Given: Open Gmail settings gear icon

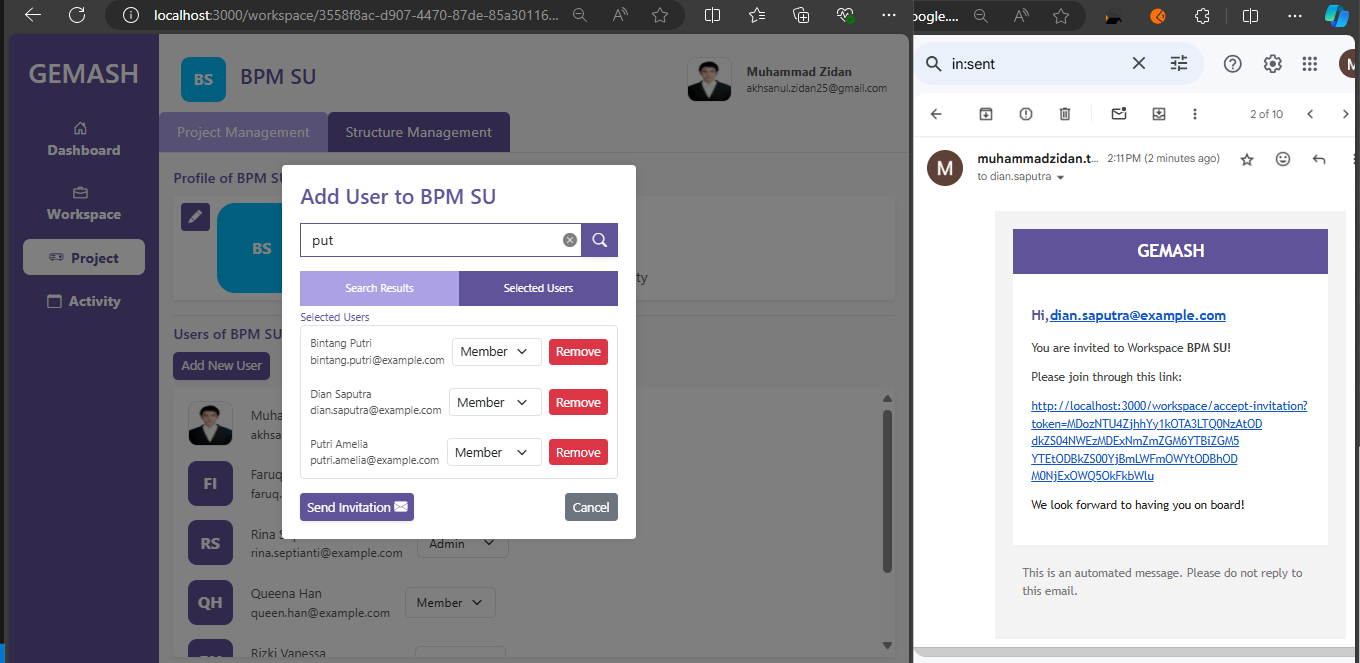Looking at the screenshot, I should [x=1272, y=64].
